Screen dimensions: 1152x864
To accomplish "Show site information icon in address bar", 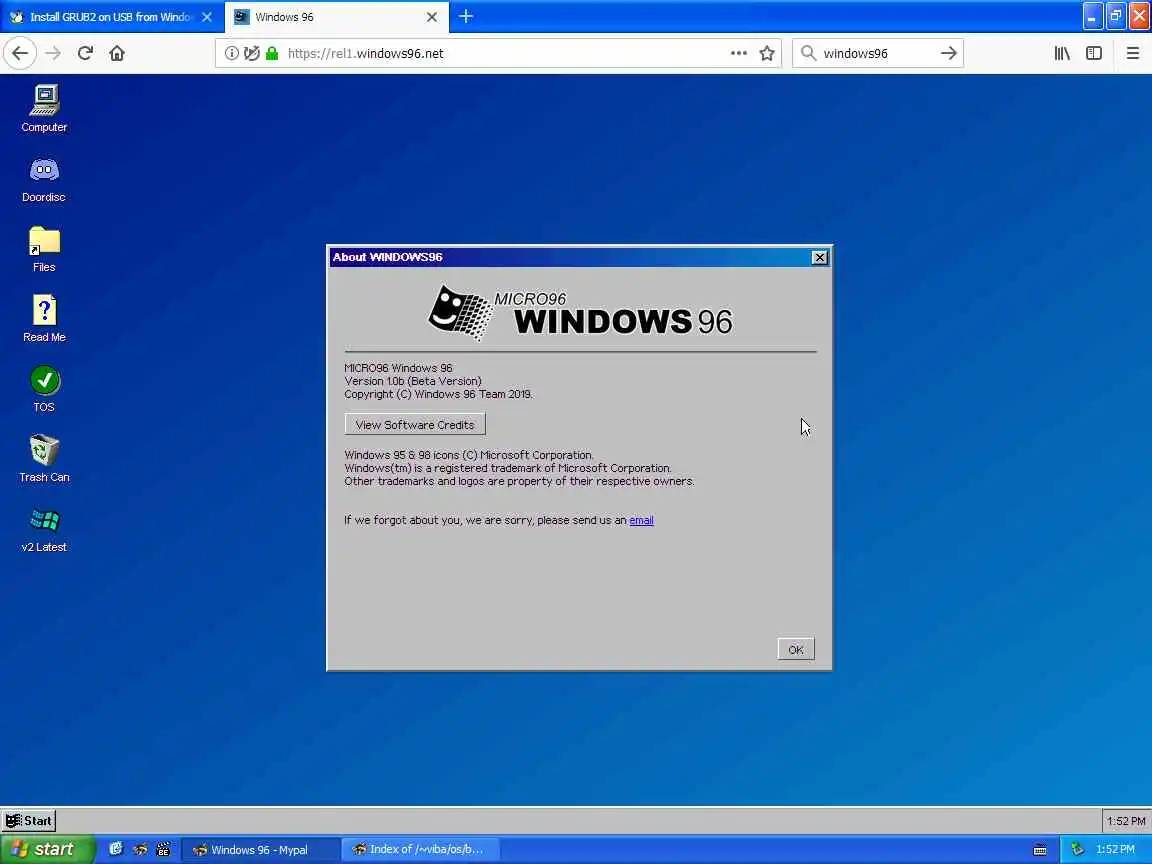I will point(231,53).
